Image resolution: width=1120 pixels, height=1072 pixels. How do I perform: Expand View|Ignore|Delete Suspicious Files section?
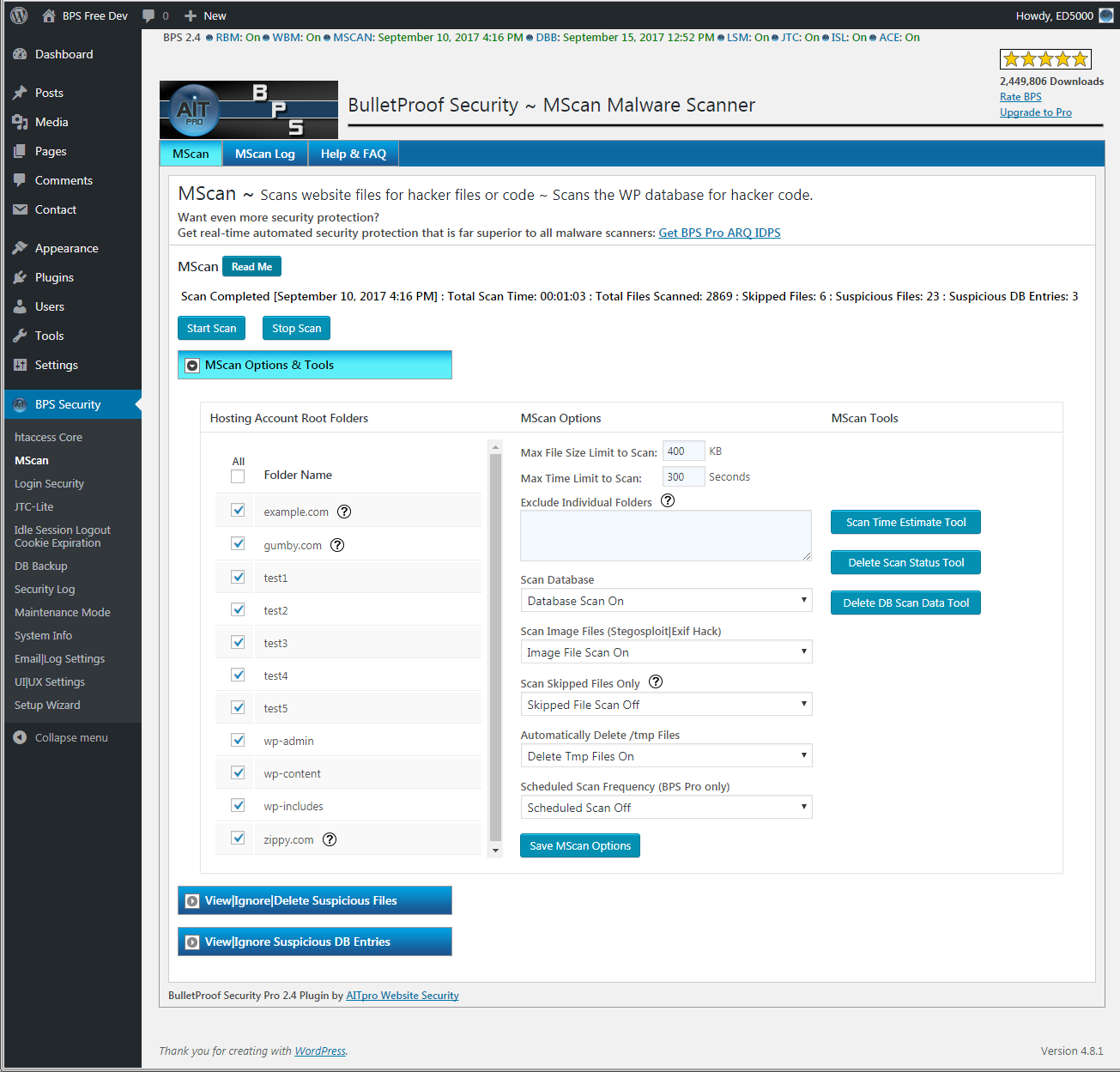coord(314,900)
